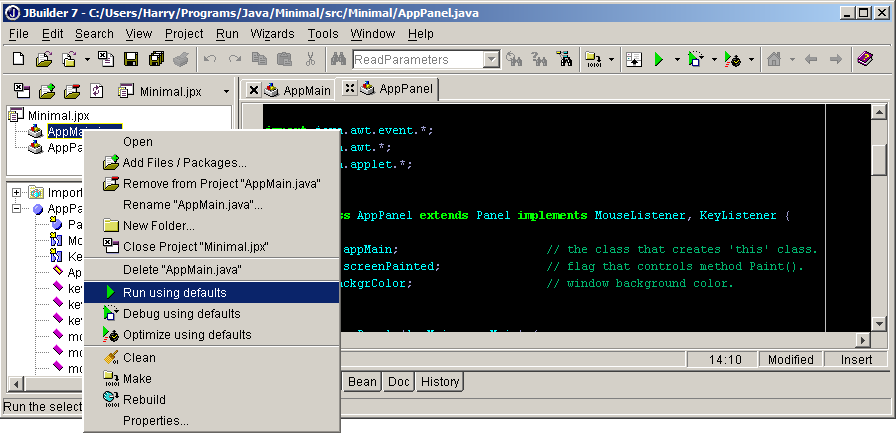Click the Close file toolbar icon
This screenshot has width=896, height=433.
[x=106, y=59]
